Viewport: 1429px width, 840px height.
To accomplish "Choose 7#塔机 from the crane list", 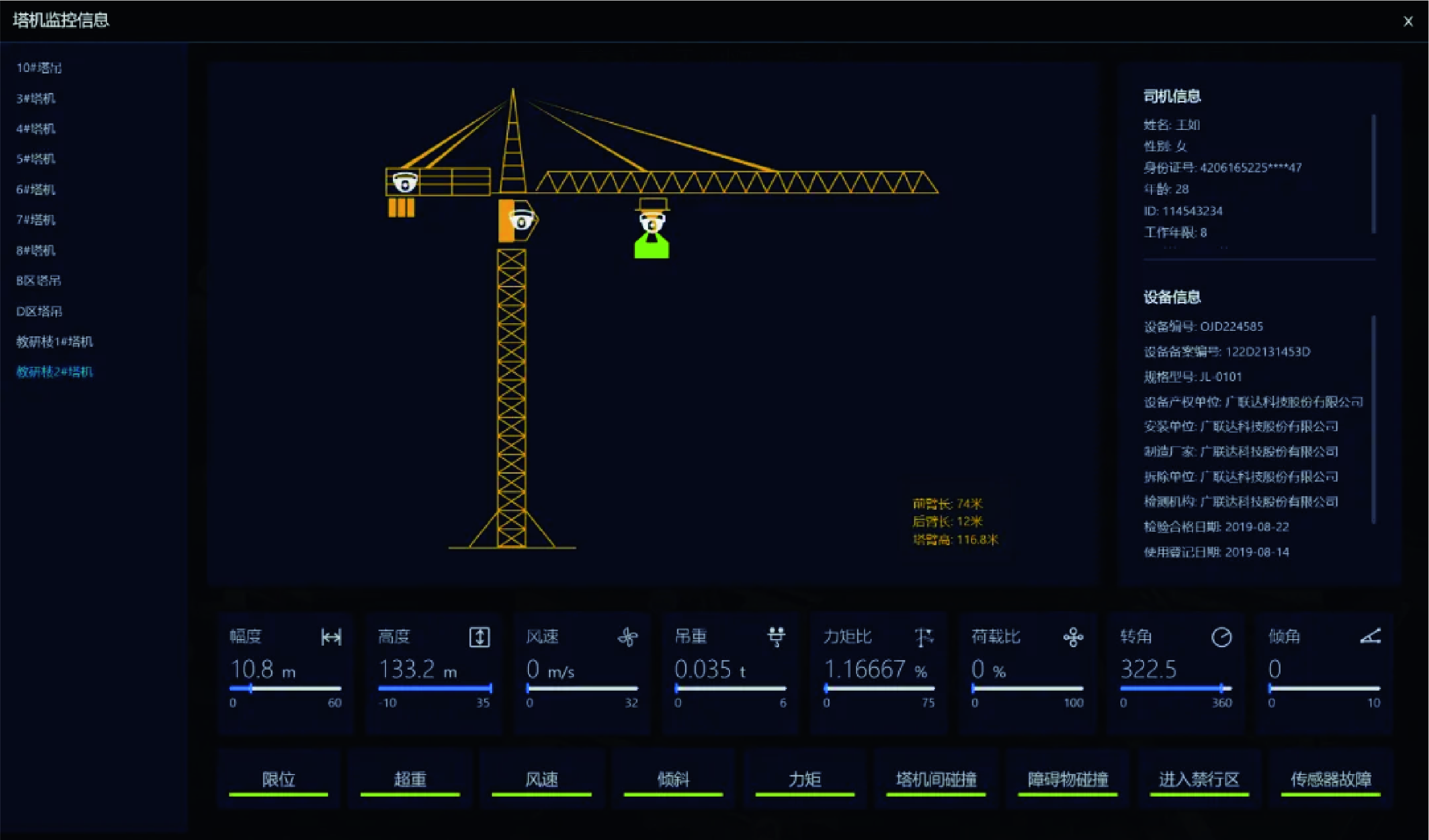I will tap(35, 220).
